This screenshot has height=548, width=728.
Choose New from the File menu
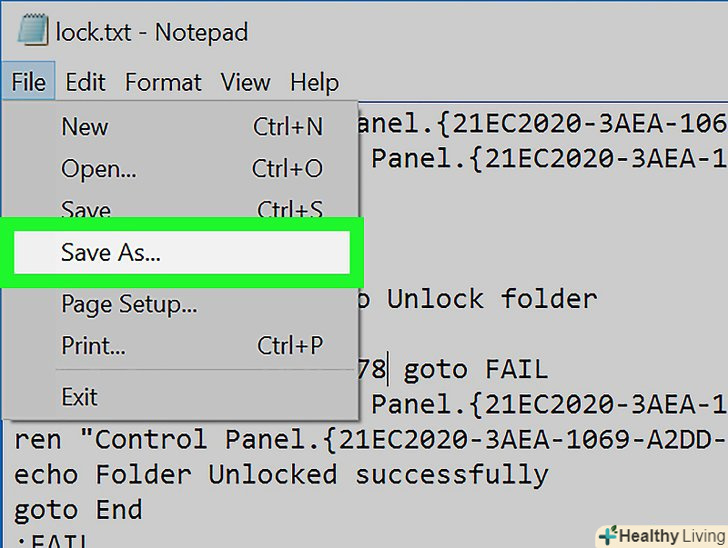[85, 127]
